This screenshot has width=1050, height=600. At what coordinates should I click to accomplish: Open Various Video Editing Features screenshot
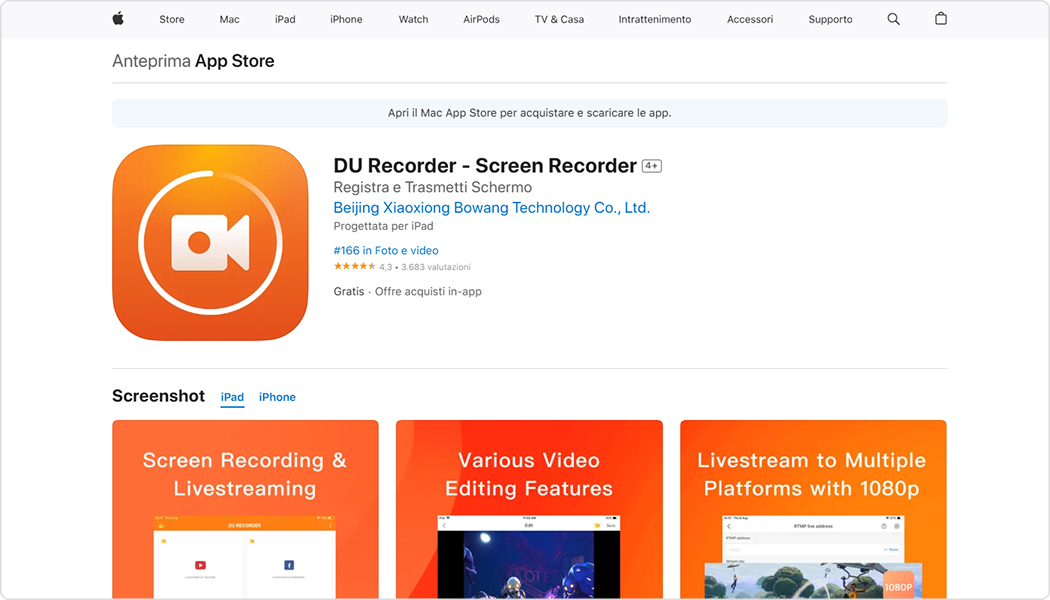point(529,509)
